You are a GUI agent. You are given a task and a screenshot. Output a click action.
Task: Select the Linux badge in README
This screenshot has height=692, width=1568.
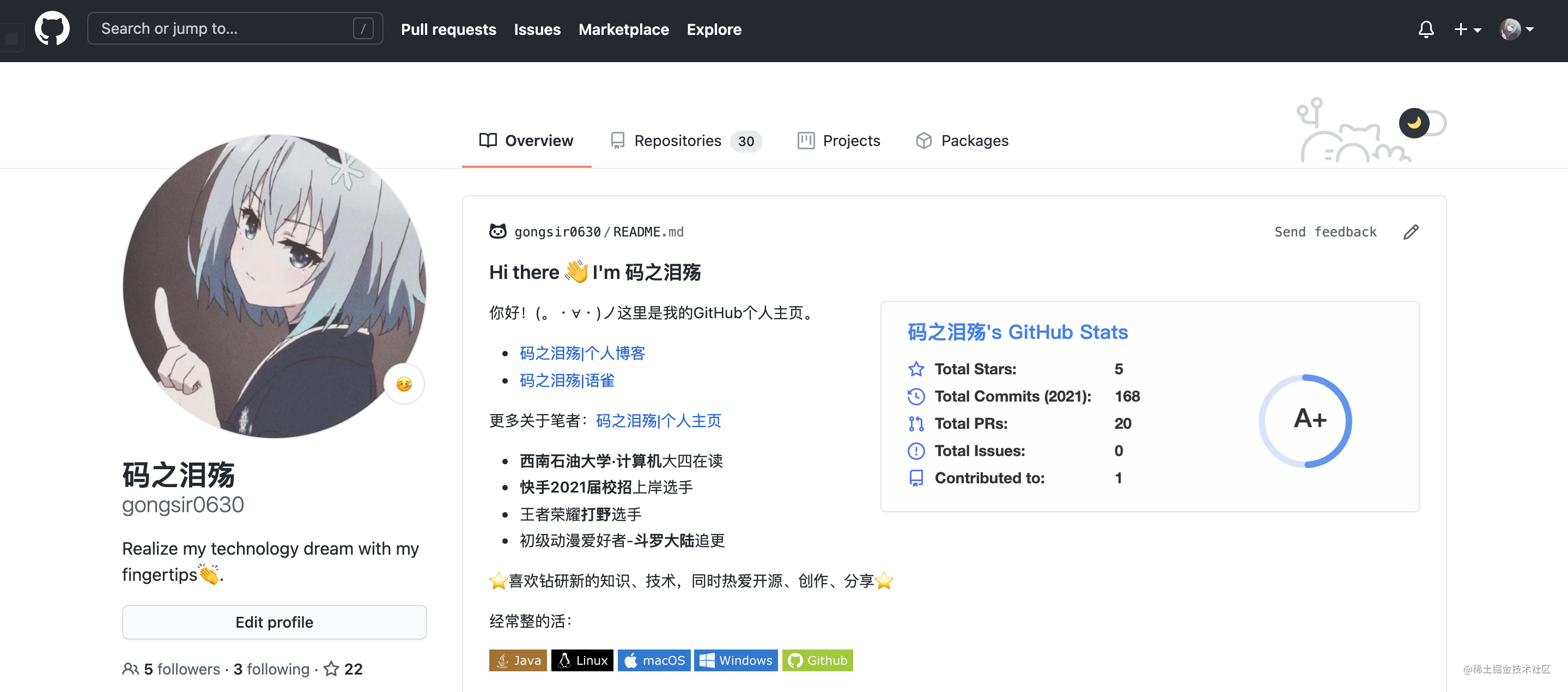[x=582, y=660]
